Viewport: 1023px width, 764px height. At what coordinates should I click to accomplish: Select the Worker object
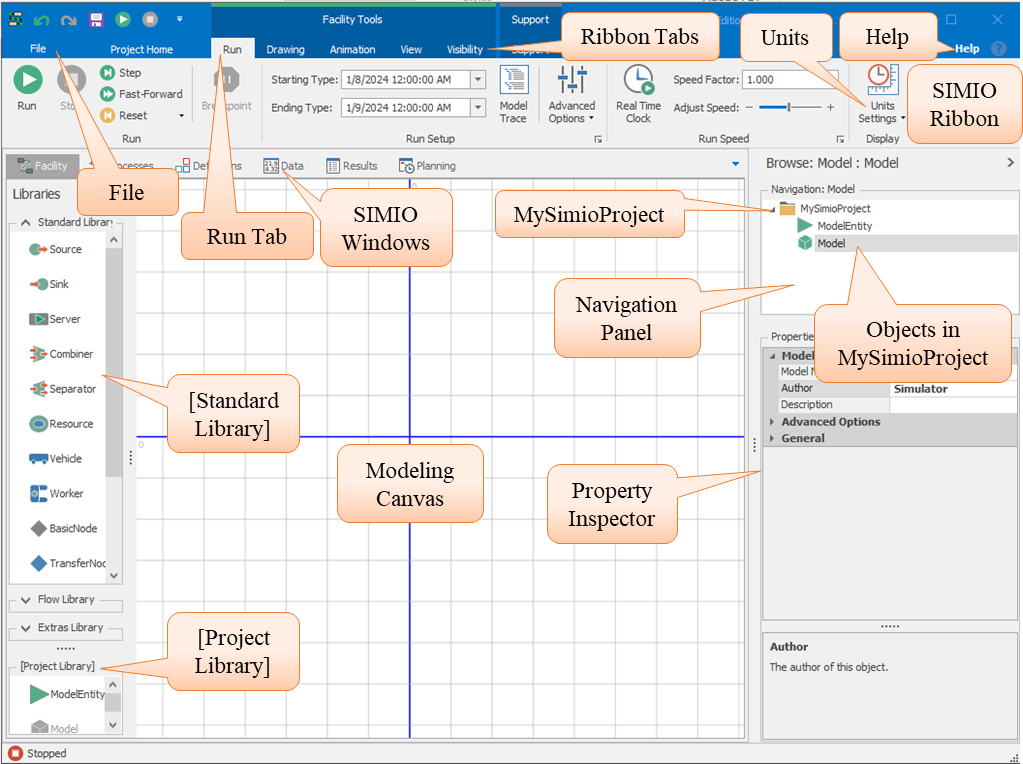[56, 493]
